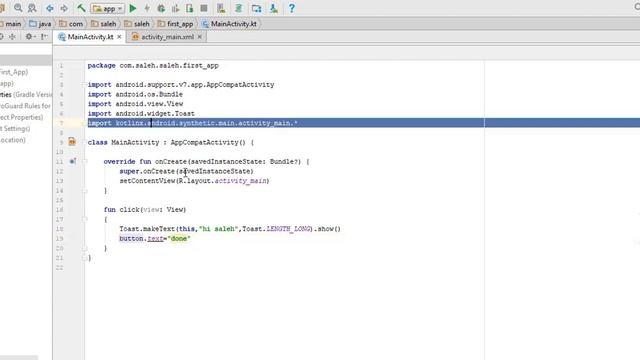Click 'fun click(view: View)' text
Viewport: 640px width, 360px height.
pyautogui.click(x=145, y=209)
